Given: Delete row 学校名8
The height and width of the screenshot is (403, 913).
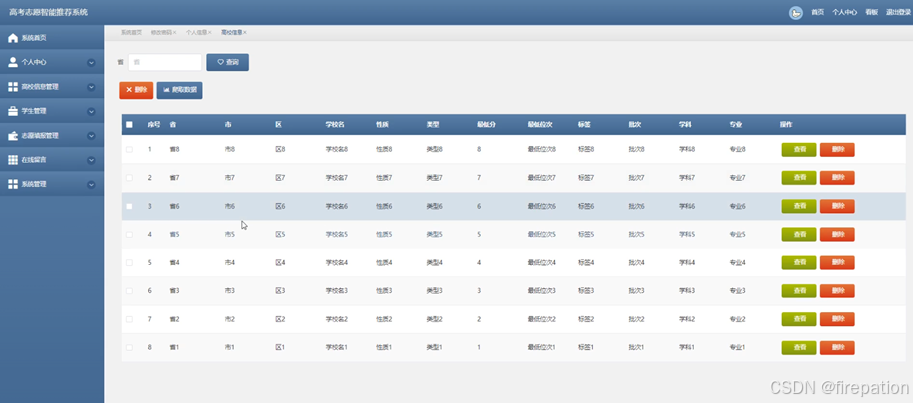Looking at the screenshot, I should pos(837,150).
